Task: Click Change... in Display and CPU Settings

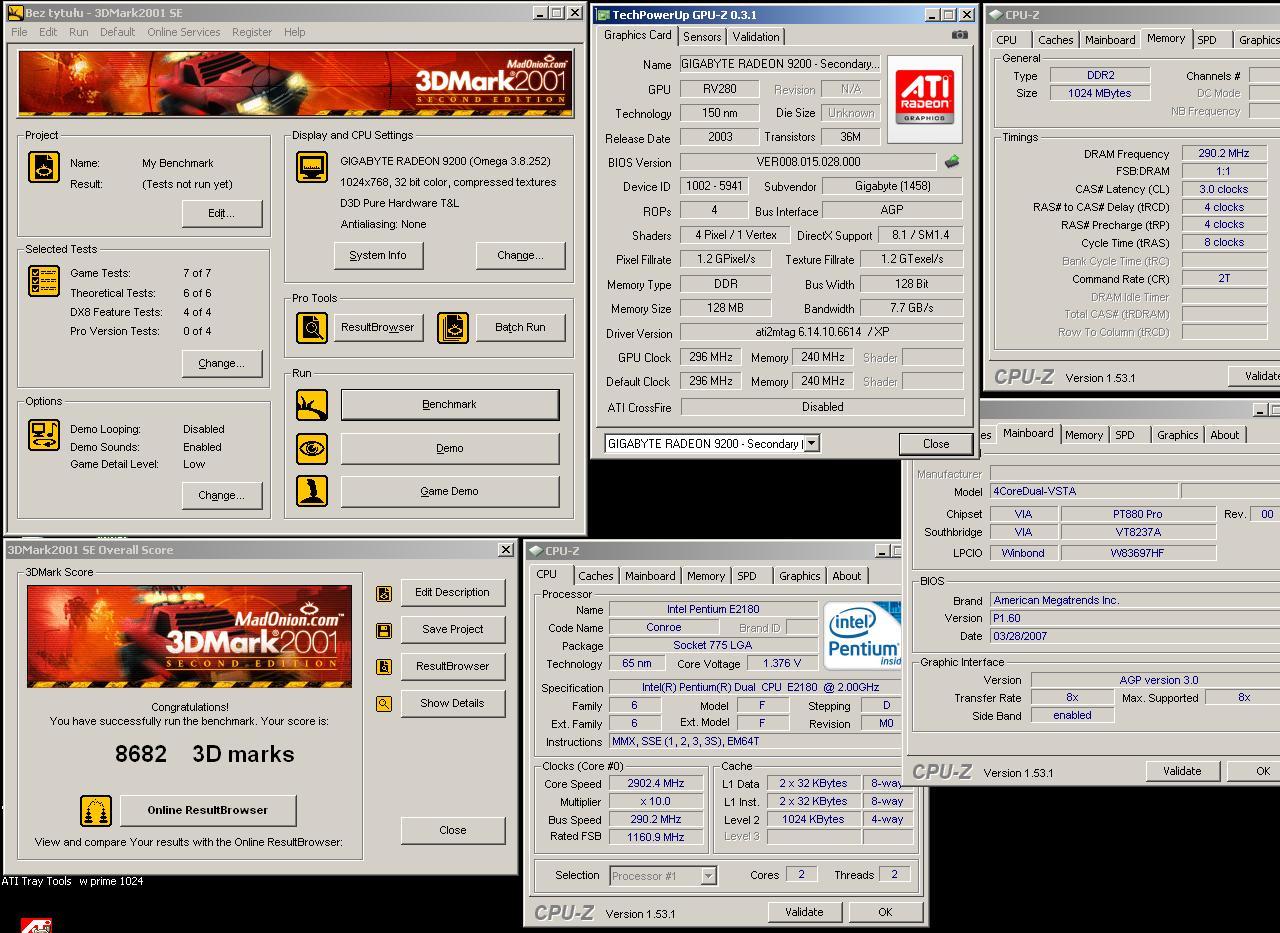Action: (520, 255)
